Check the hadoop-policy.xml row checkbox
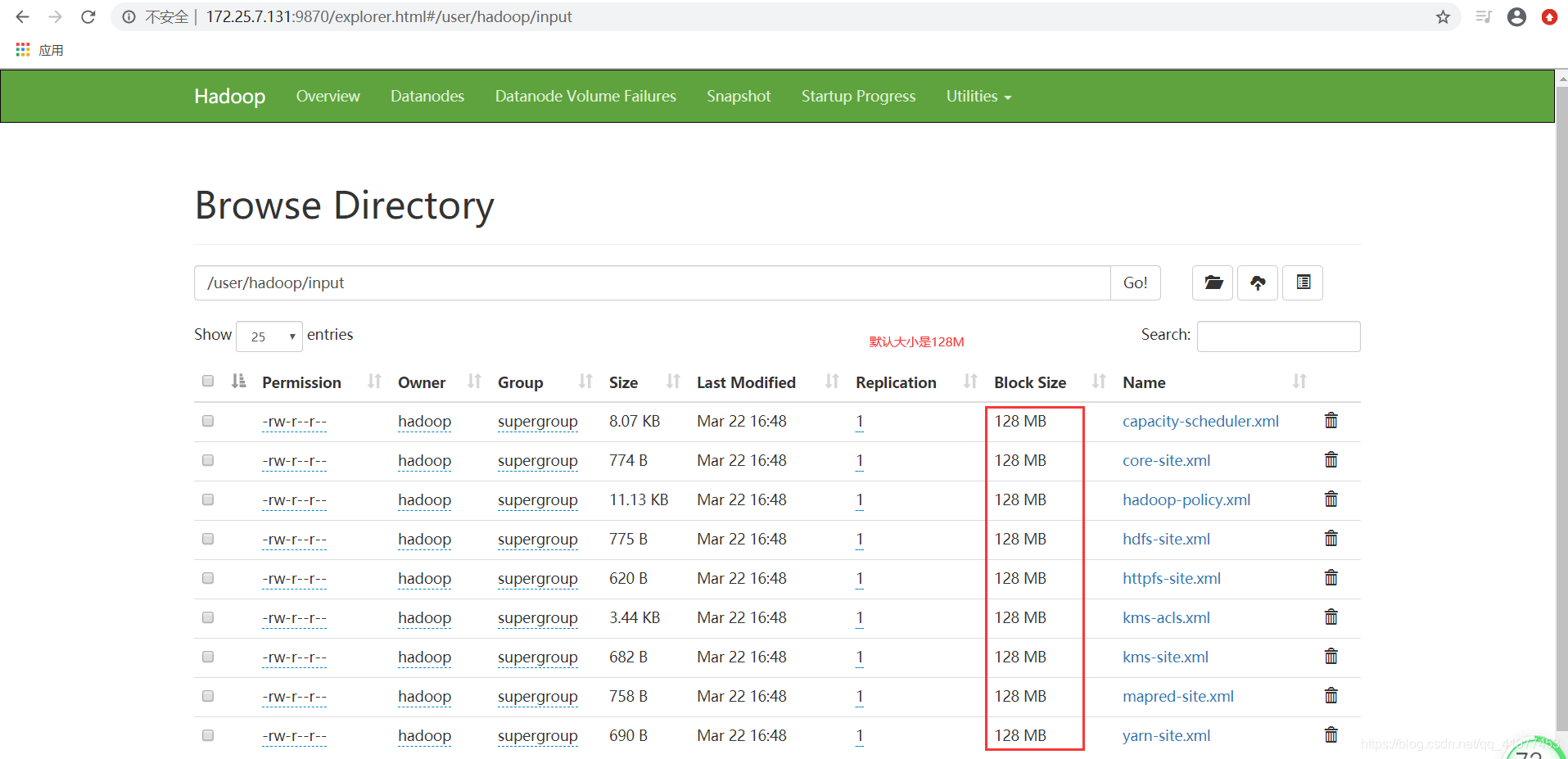This screenshot has width=1568, height=759. click(208, 499)
